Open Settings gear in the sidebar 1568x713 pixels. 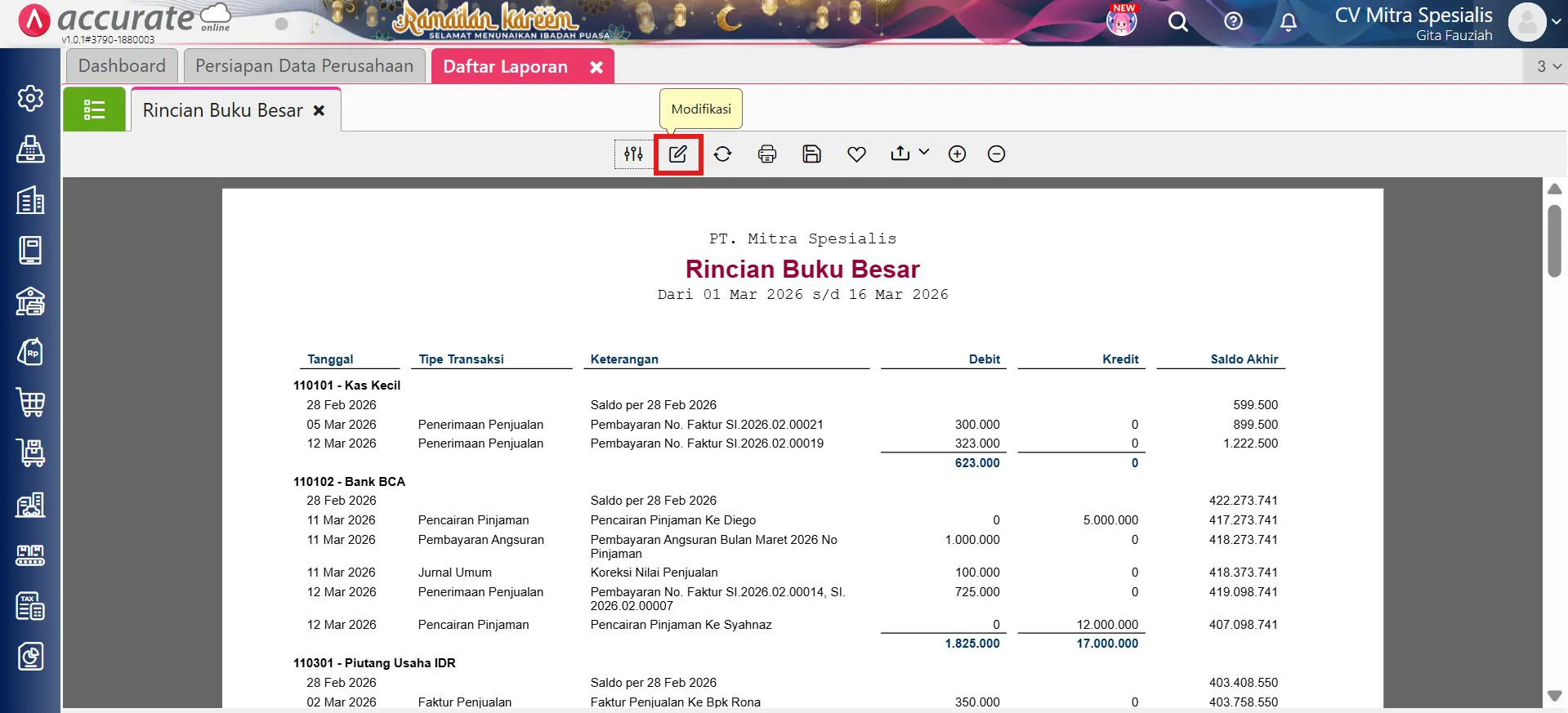pos(30,98)
